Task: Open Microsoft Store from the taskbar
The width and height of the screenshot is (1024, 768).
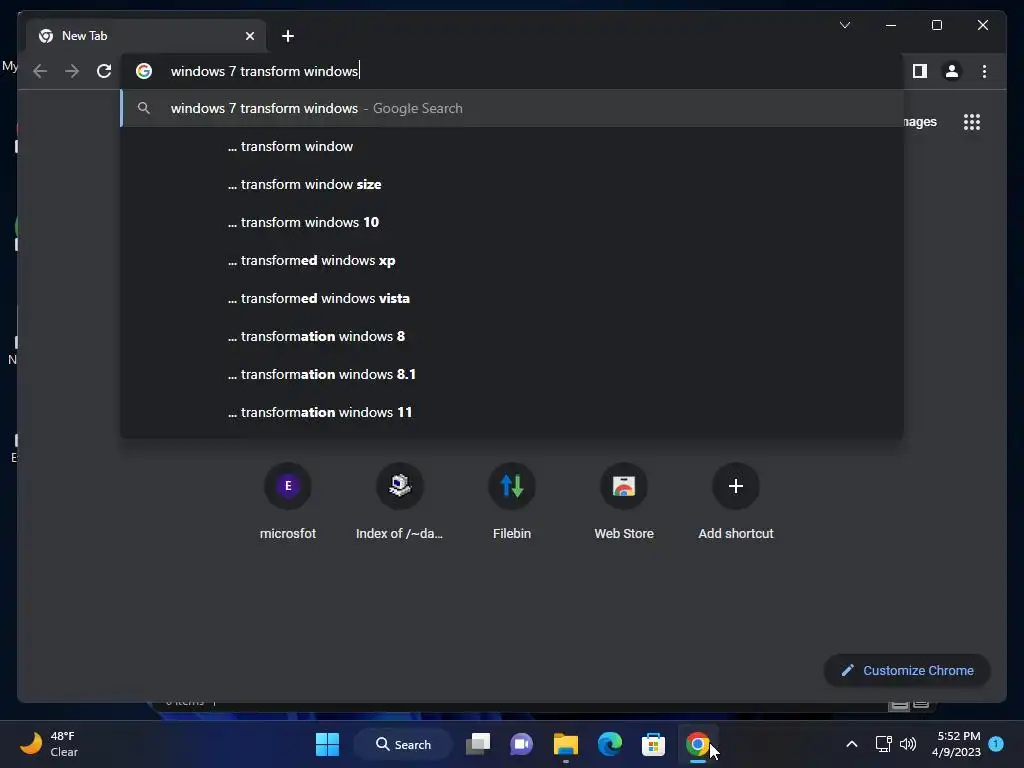Action: [x=653, y=744]
